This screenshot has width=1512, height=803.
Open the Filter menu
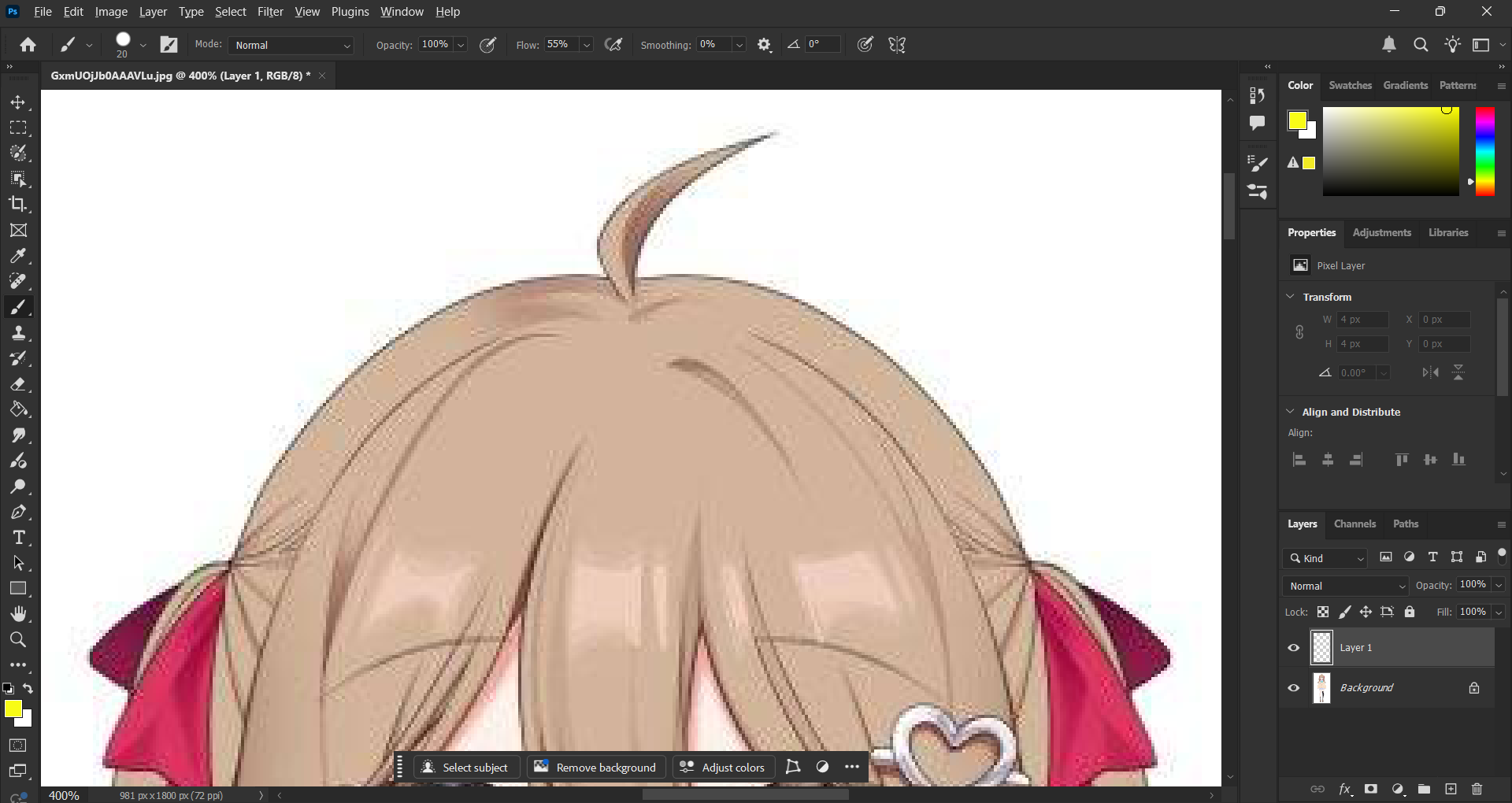point(269,12)
